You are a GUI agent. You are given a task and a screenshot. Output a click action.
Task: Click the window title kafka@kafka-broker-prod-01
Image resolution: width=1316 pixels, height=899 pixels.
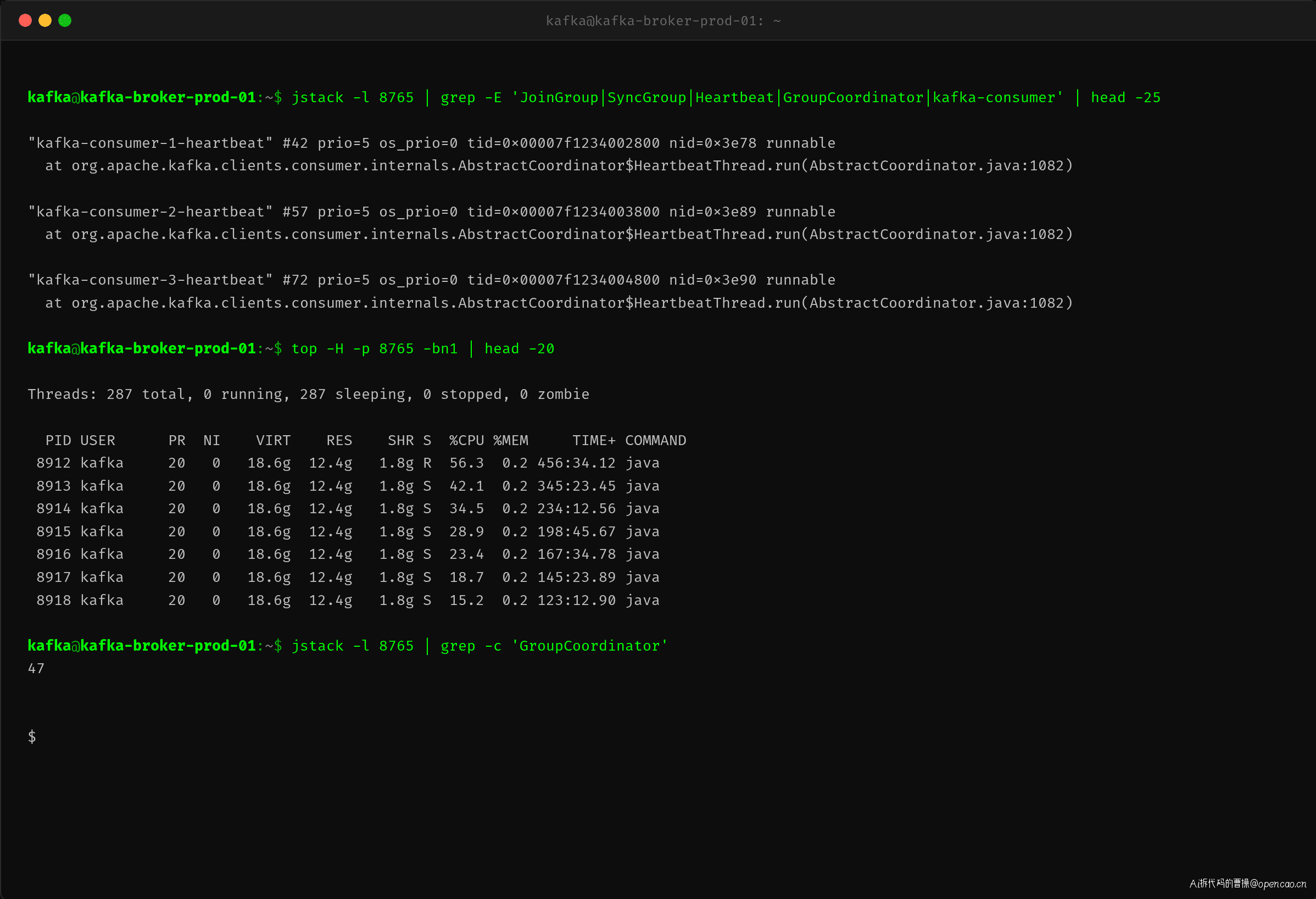(663, 21)
